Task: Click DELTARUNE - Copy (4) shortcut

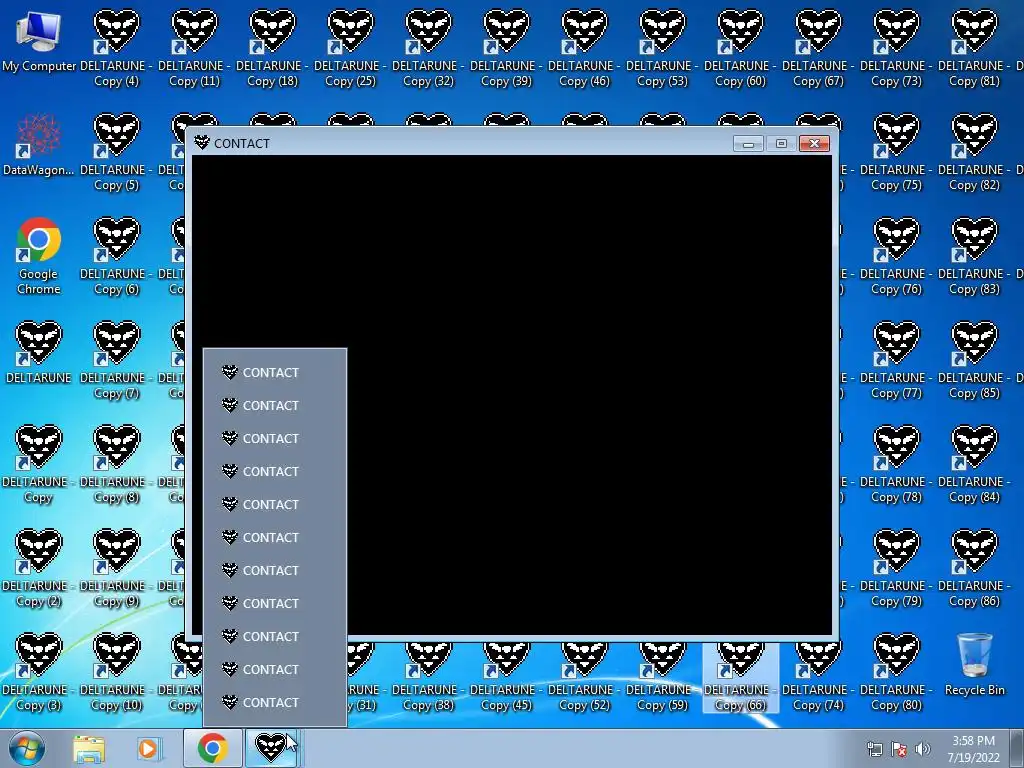Action: 116,48
